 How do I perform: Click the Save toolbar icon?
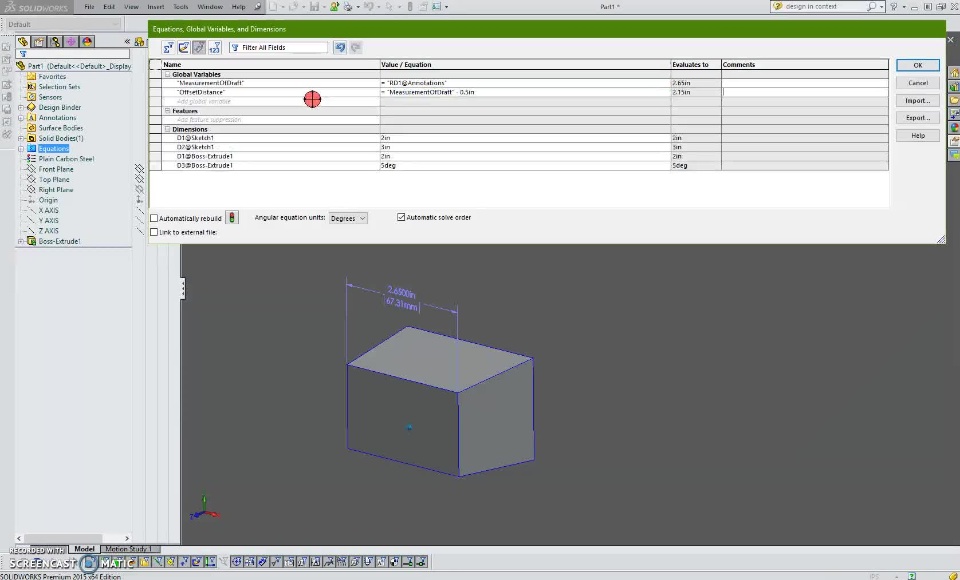click(x=314, y=7)
